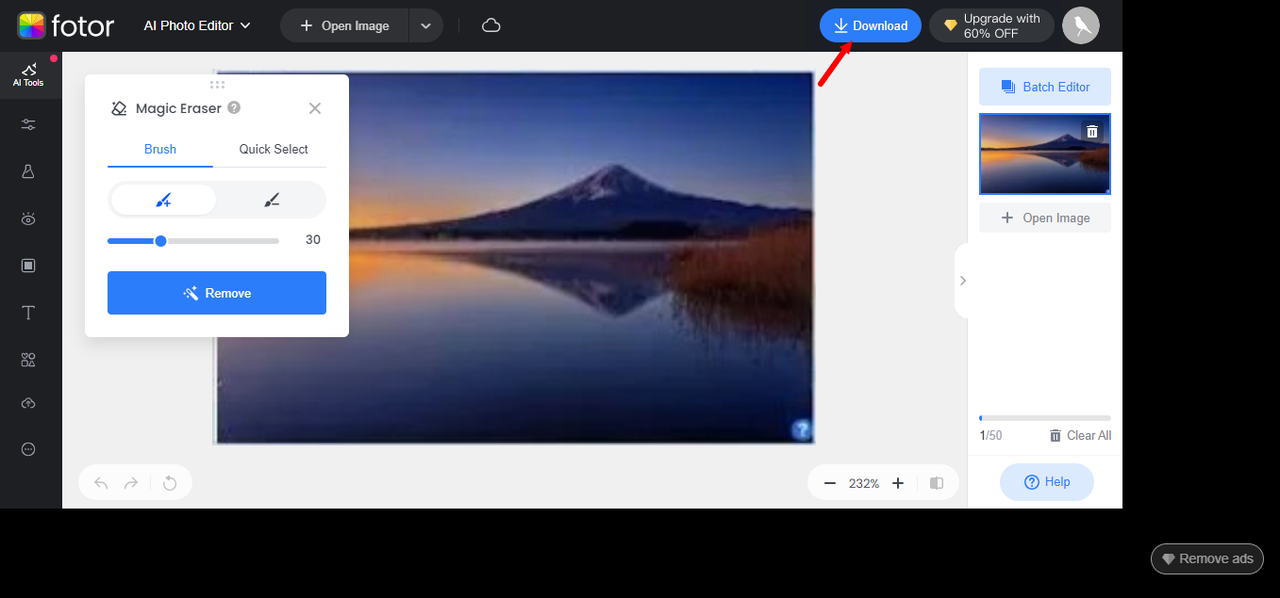1280x598 pixels.
Task: Click the Magic Eraser panel drag handle
Action: click(217, 84)
